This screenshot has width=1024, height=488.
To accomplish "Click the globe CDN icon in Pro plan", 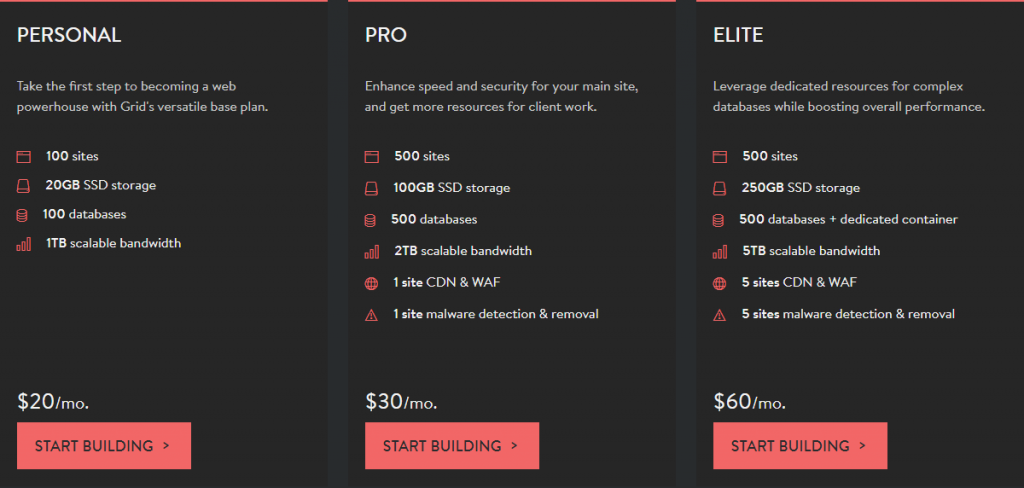I will [x=371, y=283].
